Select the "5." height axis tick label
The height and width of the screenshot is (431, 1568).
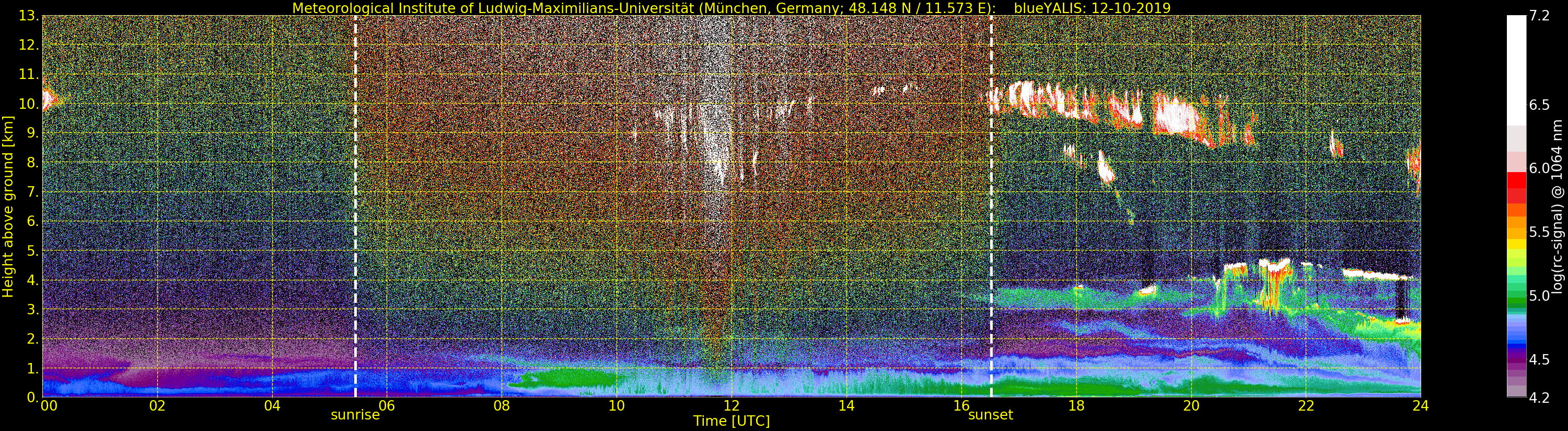[x=33, y=251]
